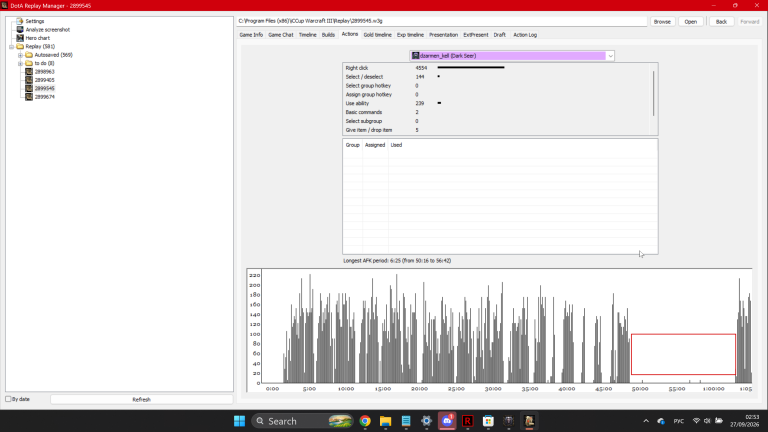The height and width of the screenshot is (432, 768).
Task: Open the Gold timeline tab
Action: pyautogui.click(x=378, y=35)
